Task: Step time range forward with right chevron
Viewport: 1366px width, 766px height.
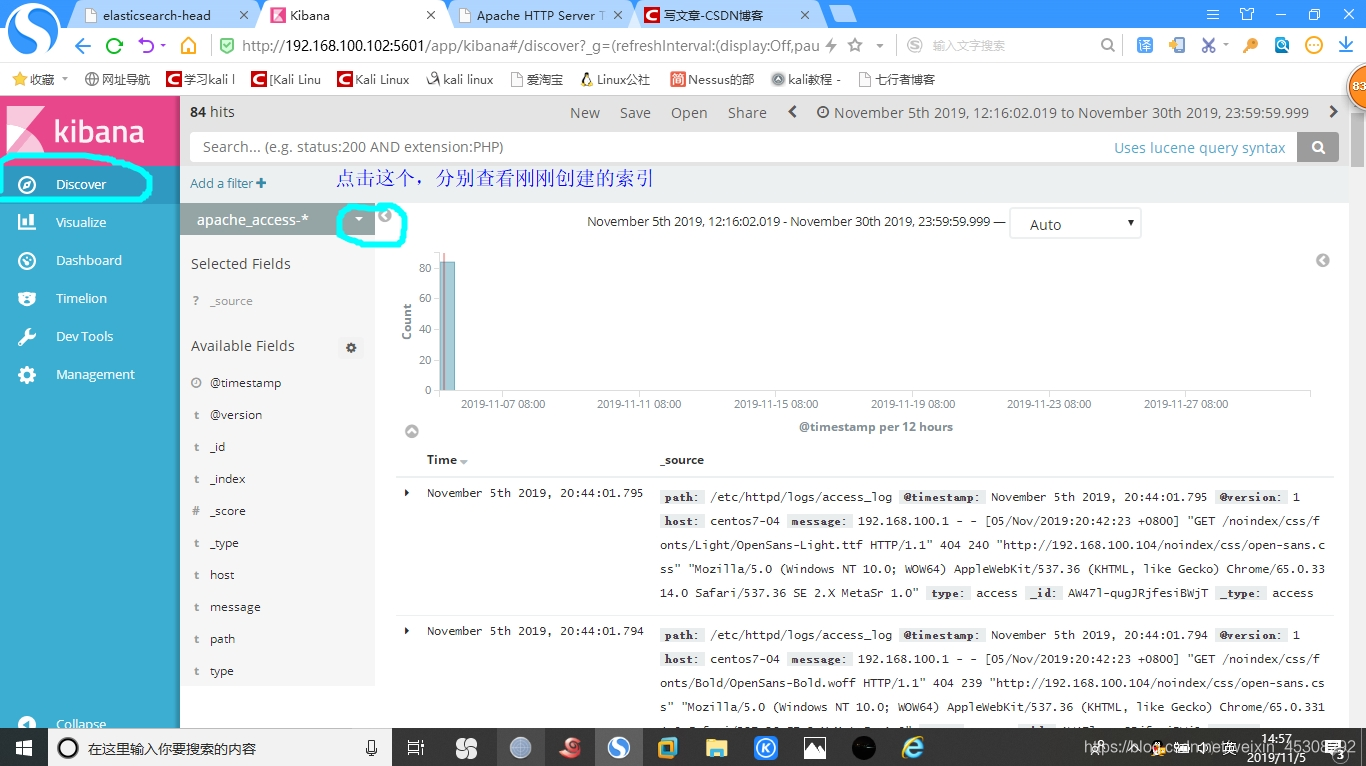Action: point(1333,112)
